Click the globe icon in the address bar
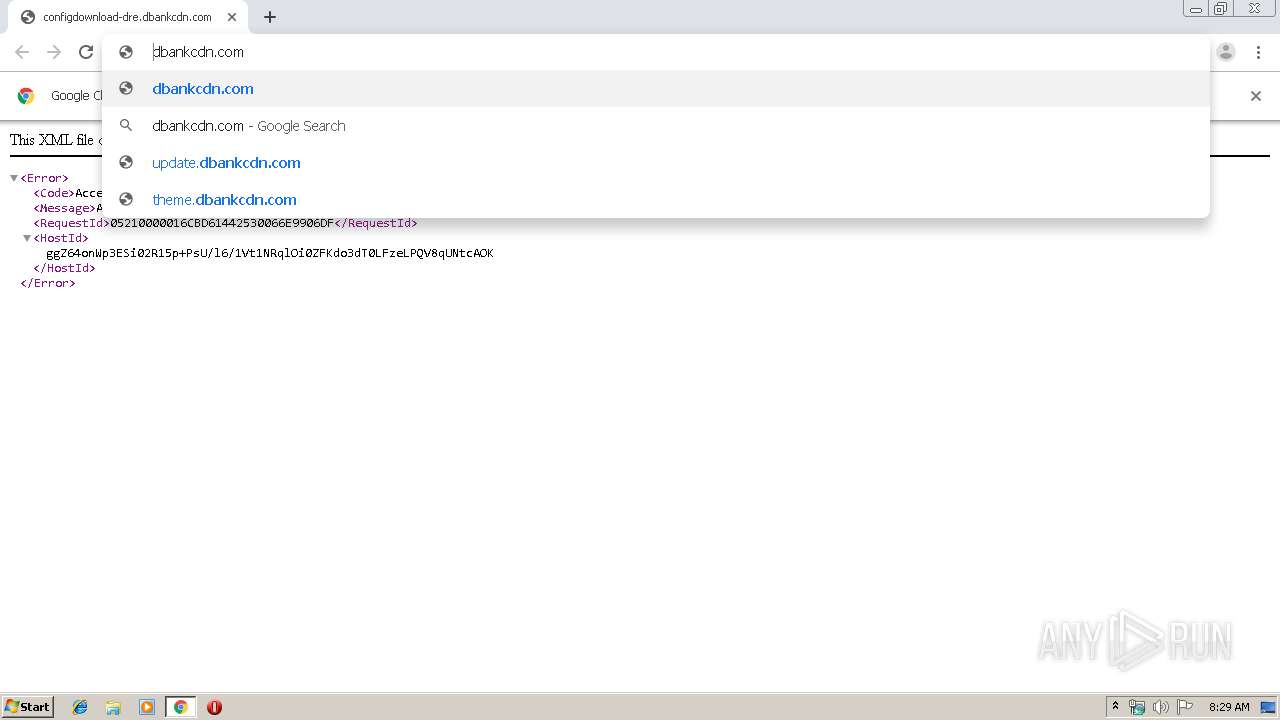The height and width of the screenshot is (720, 1280). [126, 52]
